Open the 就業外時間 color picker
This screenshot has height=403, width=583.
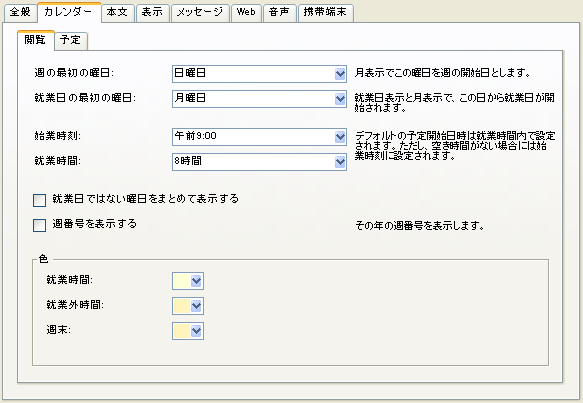(188, 306)
